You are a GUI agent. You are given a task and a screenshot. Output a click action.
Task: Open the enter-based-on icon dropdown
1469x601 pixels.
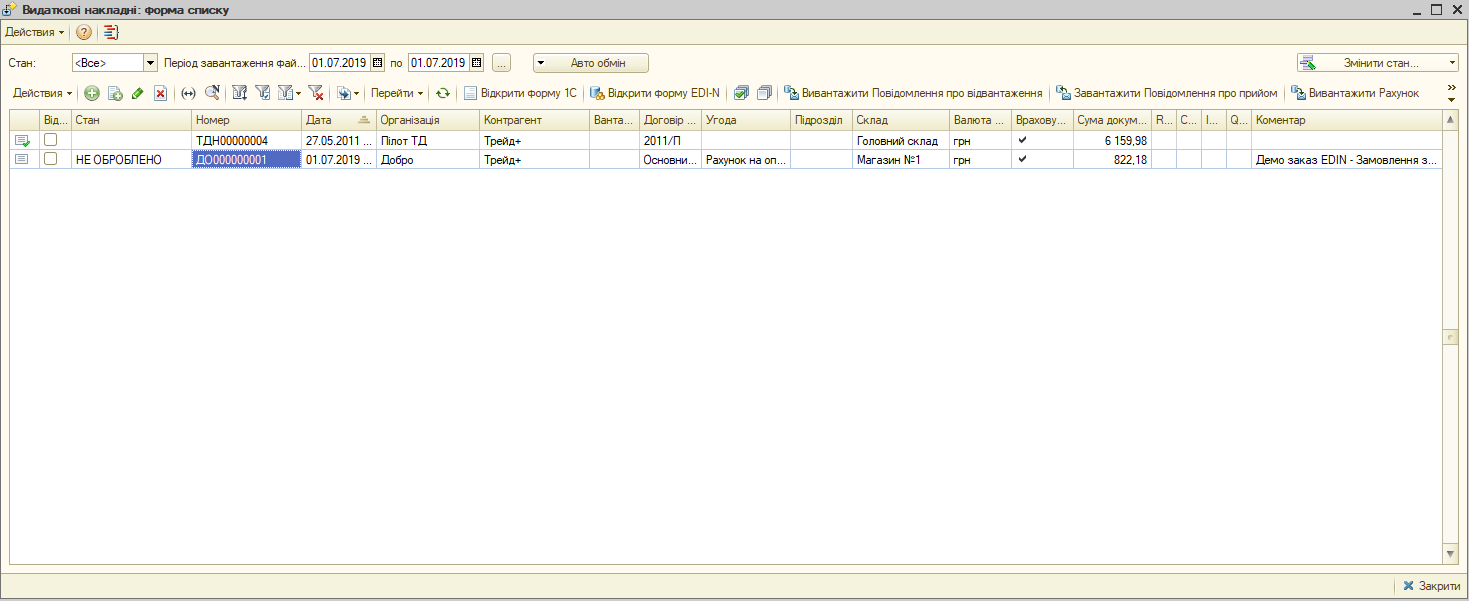coord(348,93)
